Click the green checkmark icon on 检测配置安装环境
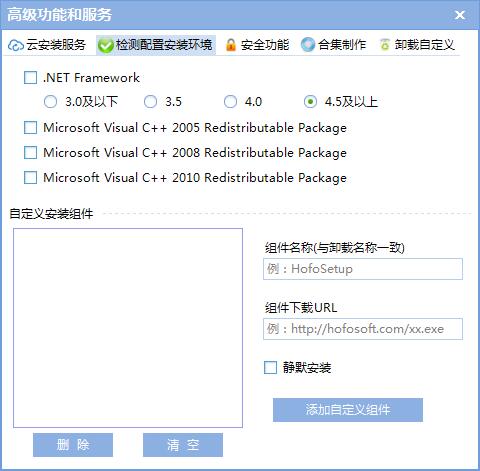The width and height of the screenshot is (480, 471). [106, 45]
